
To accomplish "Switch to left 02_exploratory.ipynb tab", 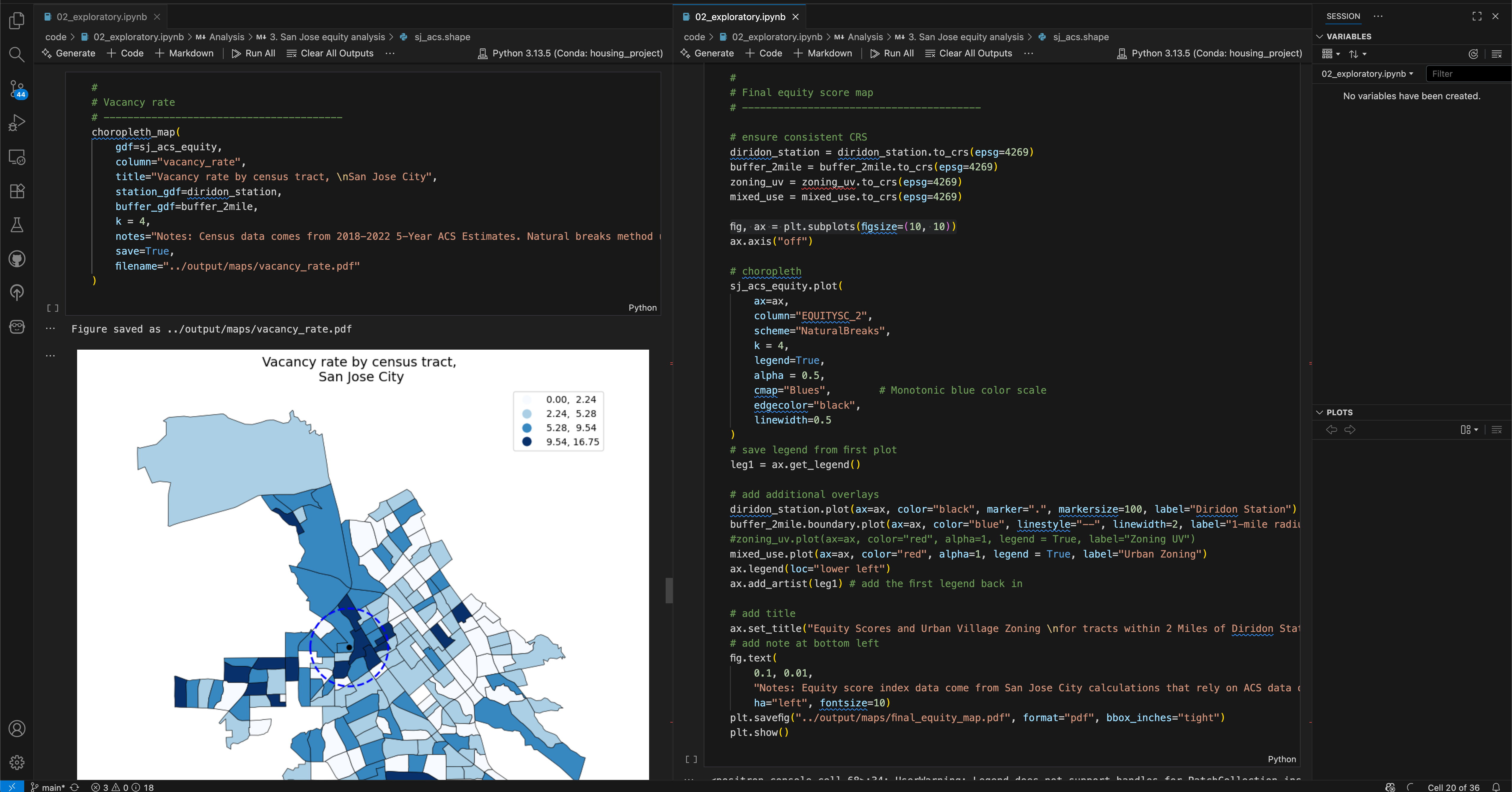I will [x=101, y=17].
